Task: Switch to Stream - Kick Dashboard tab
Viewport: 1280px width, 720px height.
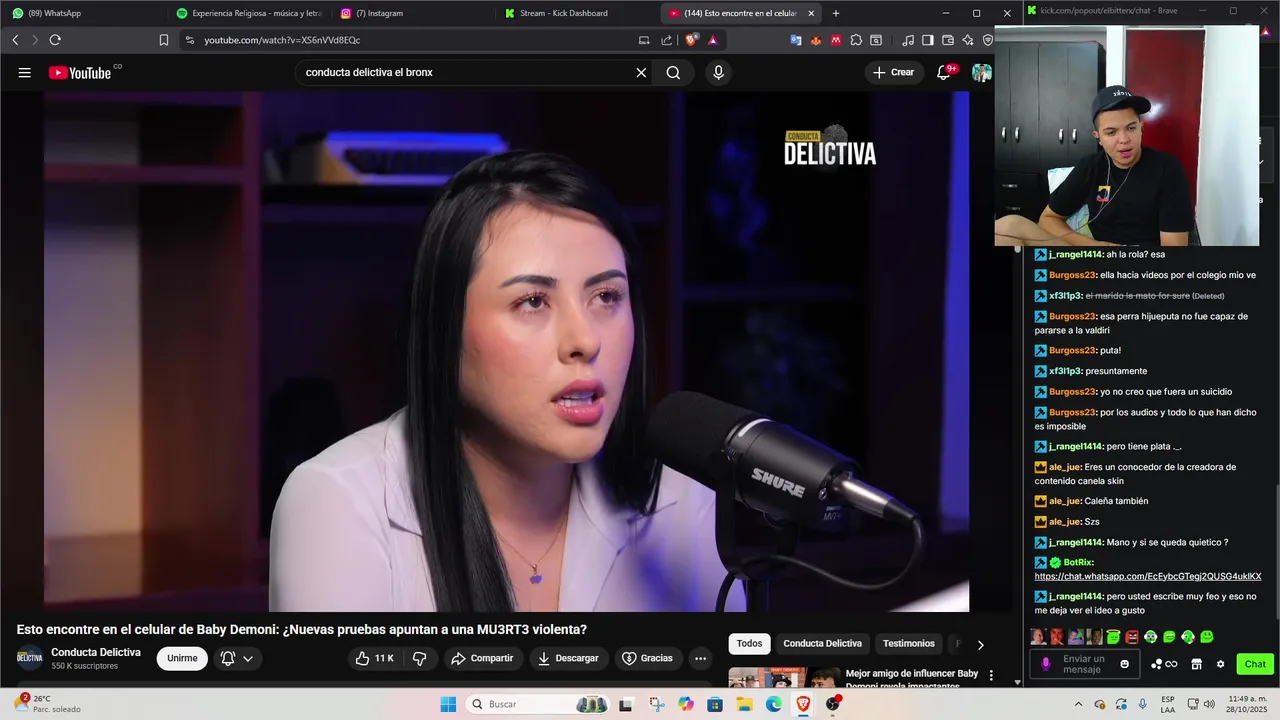Action: click(x=576, y=13)
